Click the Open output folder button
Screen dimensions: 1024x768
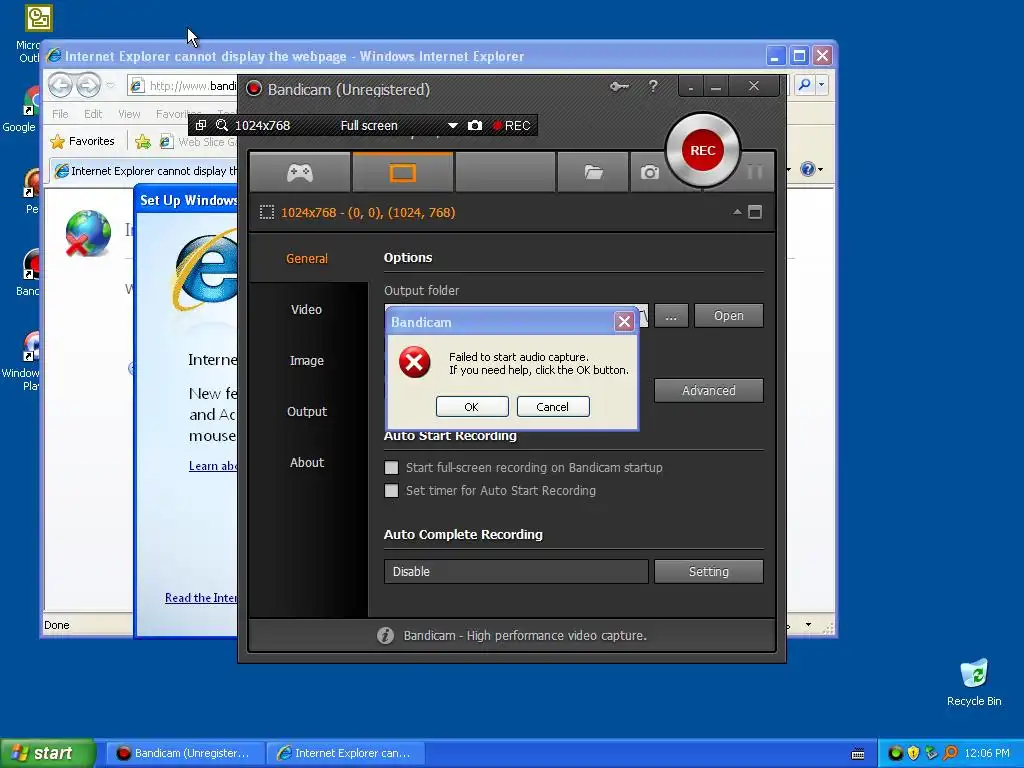[728, 315]
